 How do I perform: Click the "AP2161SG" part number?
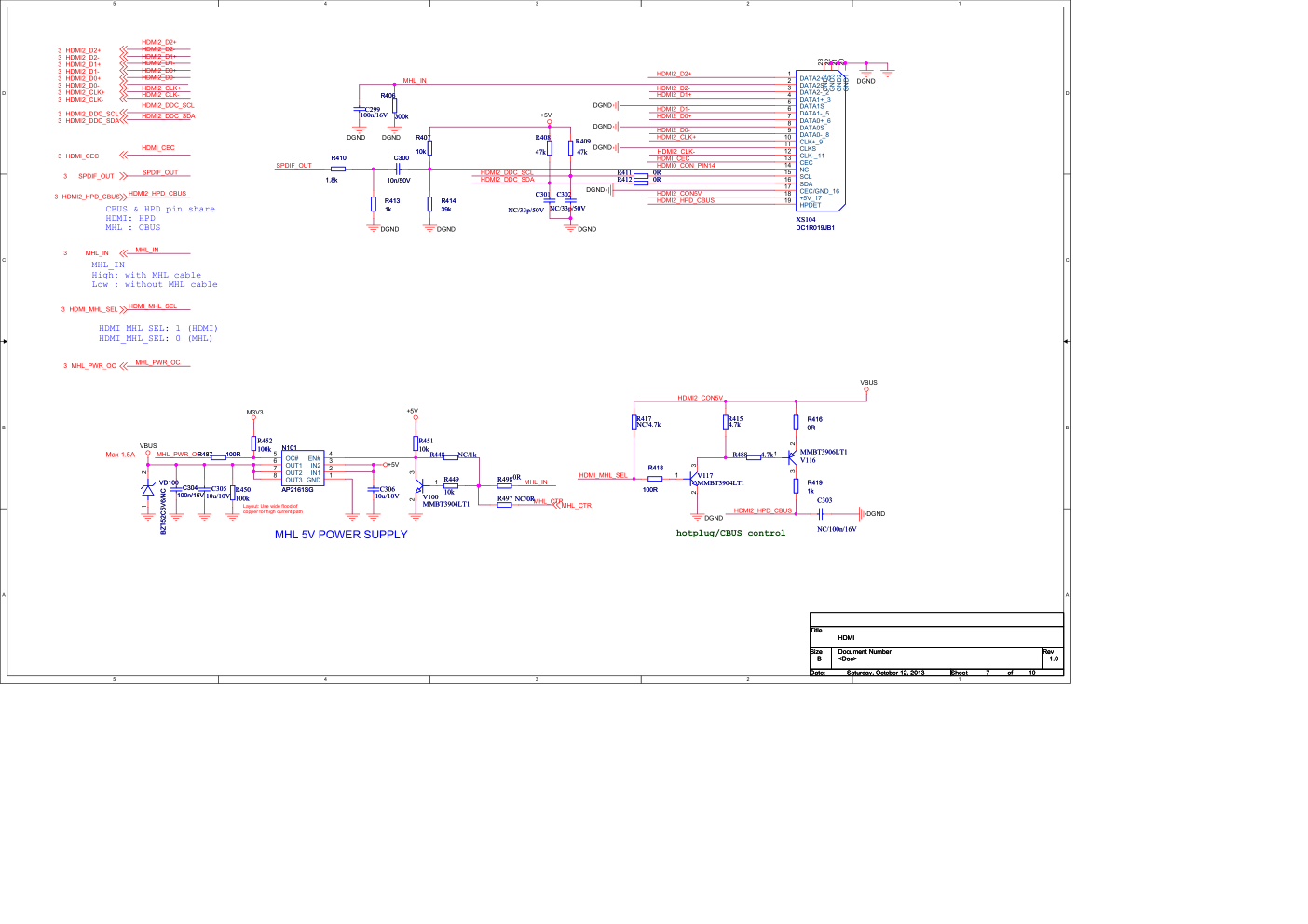pos(297,490)
